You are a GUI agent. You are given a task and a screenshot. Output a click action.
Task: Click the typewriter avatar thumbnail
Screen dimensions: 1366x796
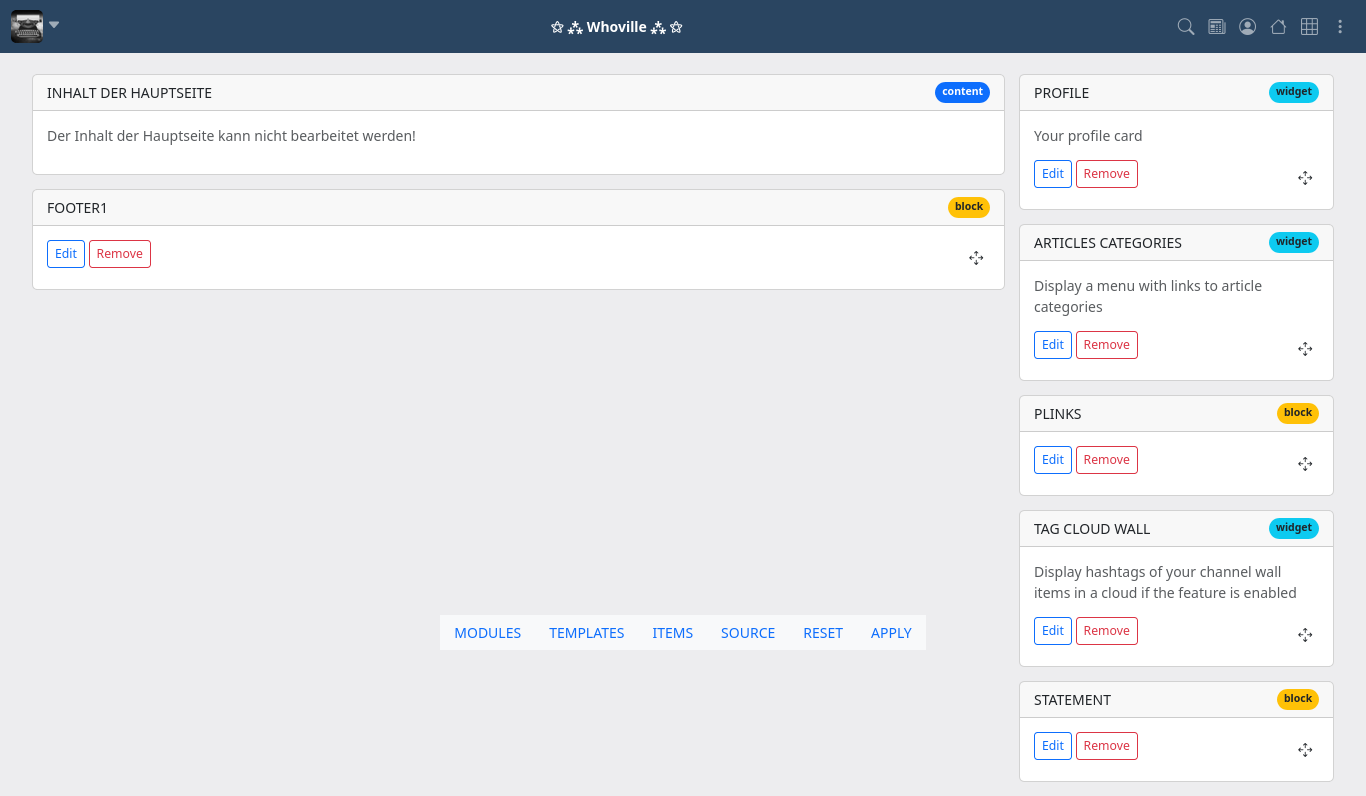(x=27, y=26)
